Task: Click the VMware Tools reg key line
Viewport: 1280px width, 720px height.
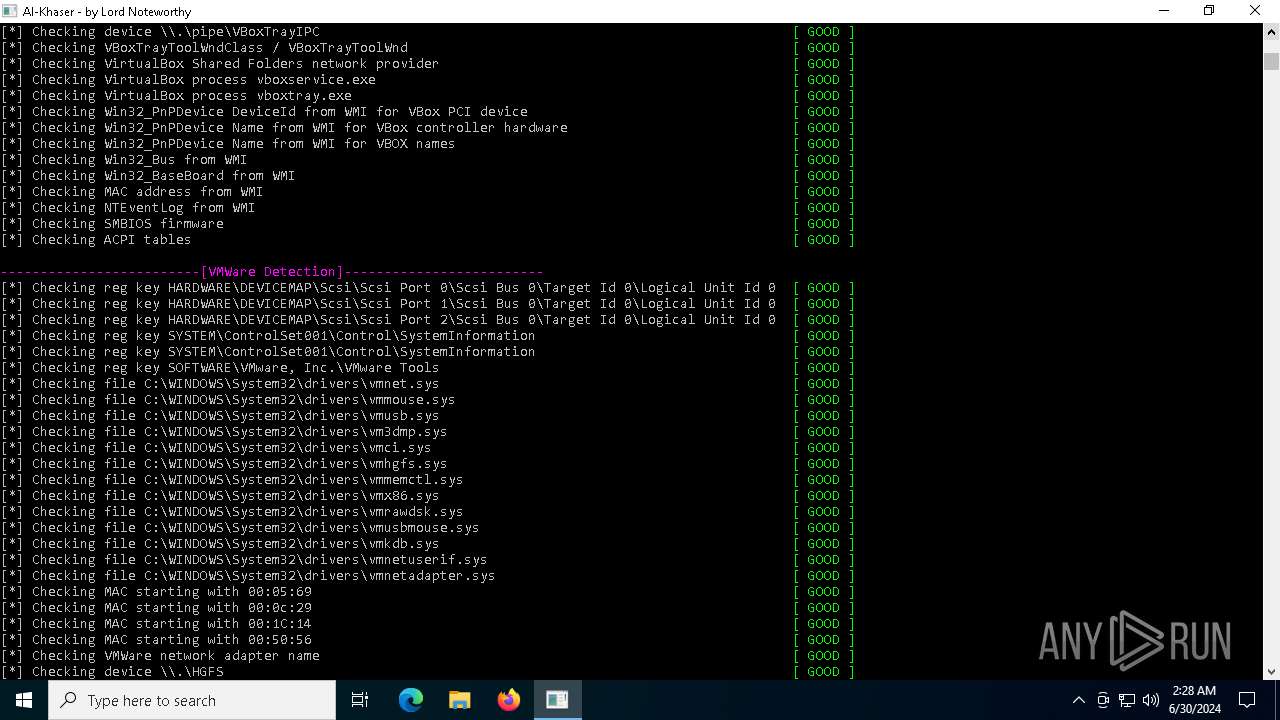Action: click(x=220, y=368)
